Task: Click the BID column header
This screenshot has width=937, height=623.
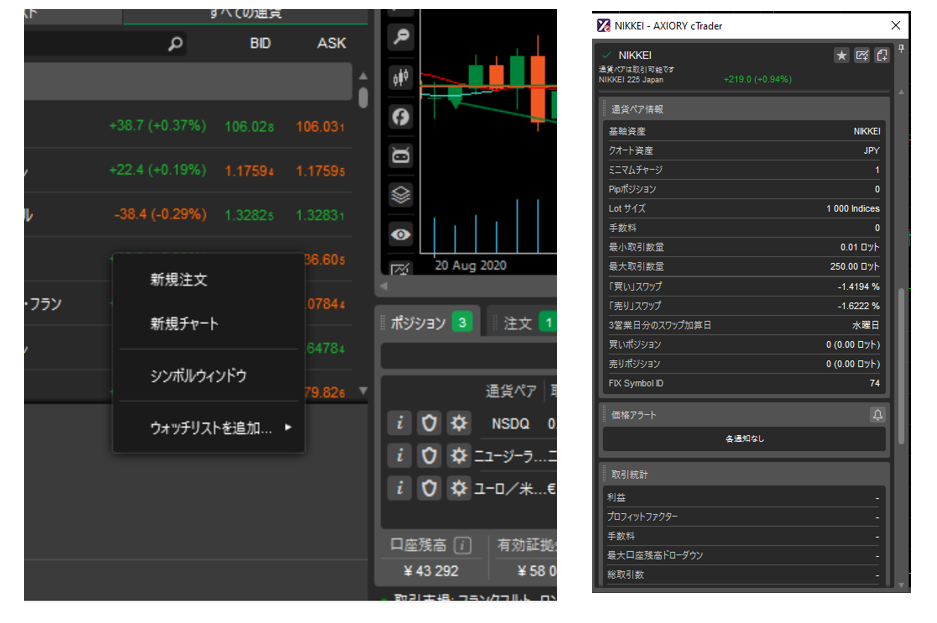Action: coord(260,43)
